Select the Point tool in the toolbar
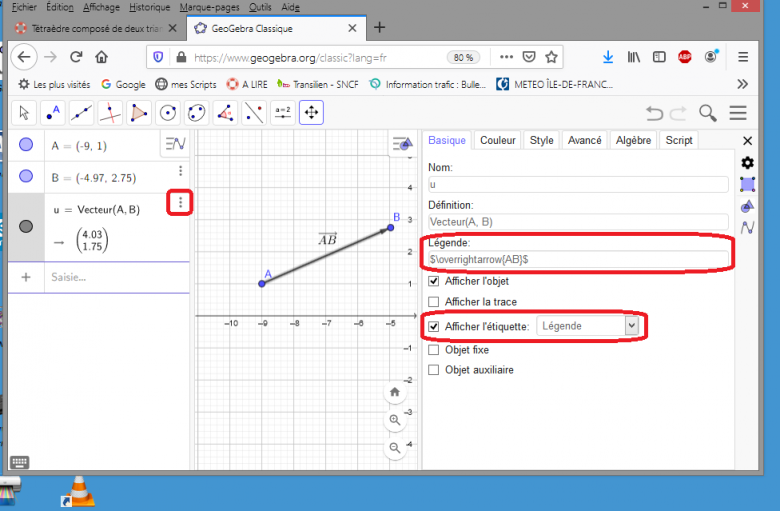Image resolution: width=780 pixels, height=511 pixels. point(54,112)
